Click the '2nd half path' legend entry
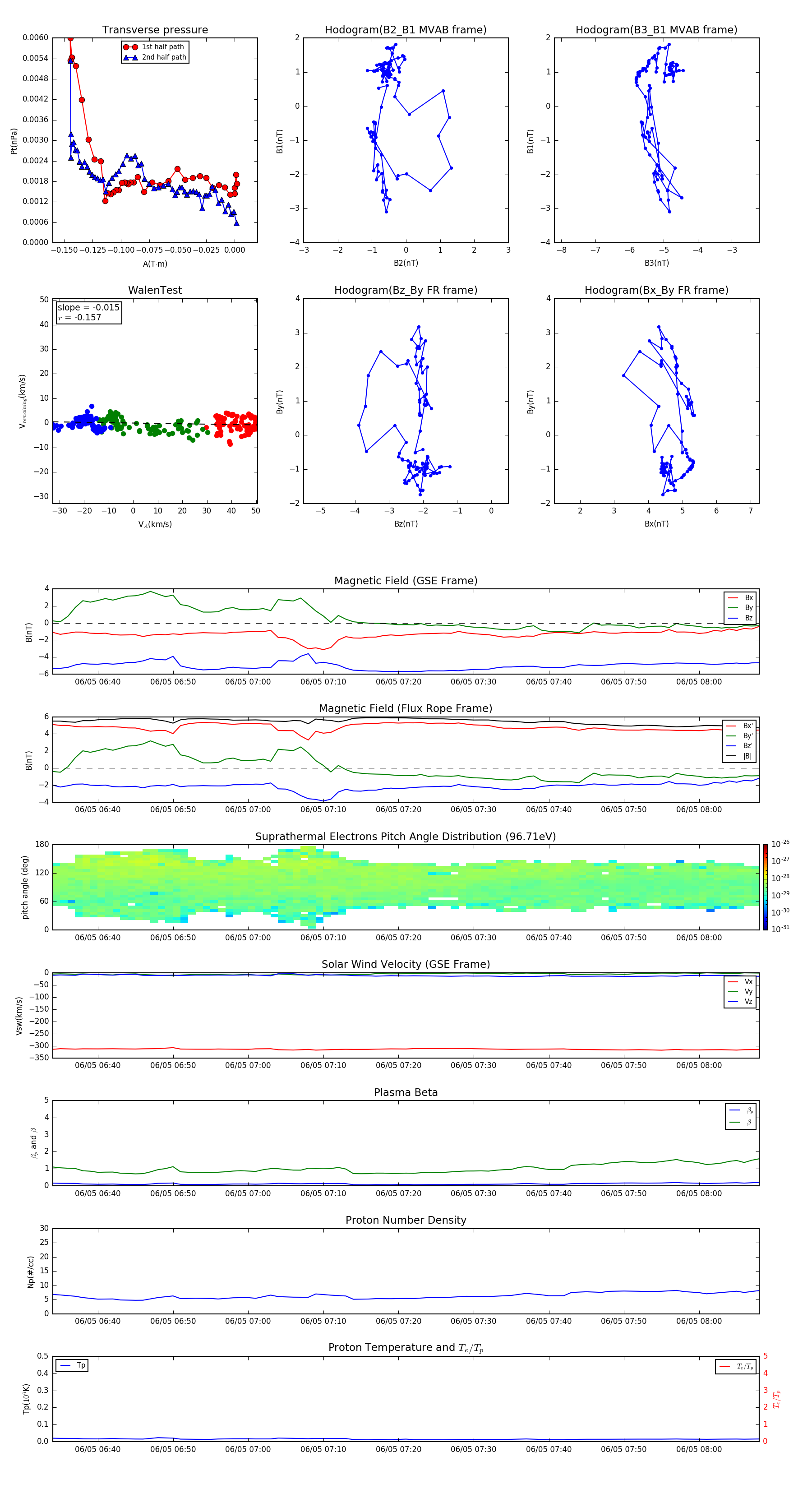 (x=155, y=57)
